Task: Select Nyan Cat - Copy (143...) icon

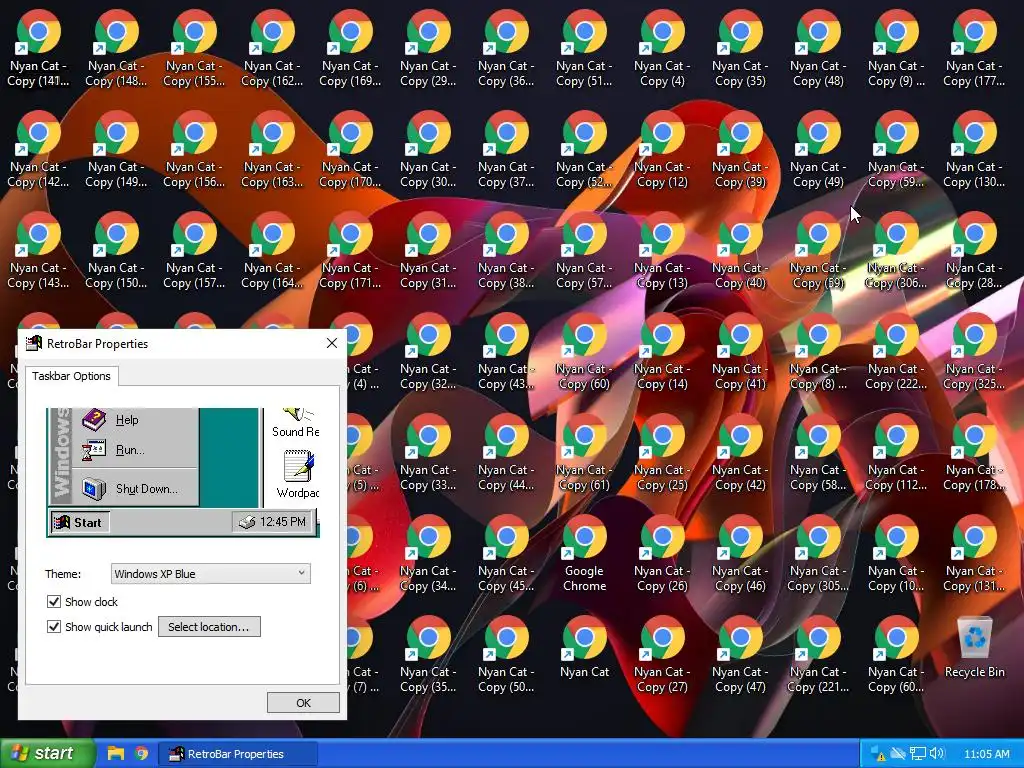Action: coord(38,251)
